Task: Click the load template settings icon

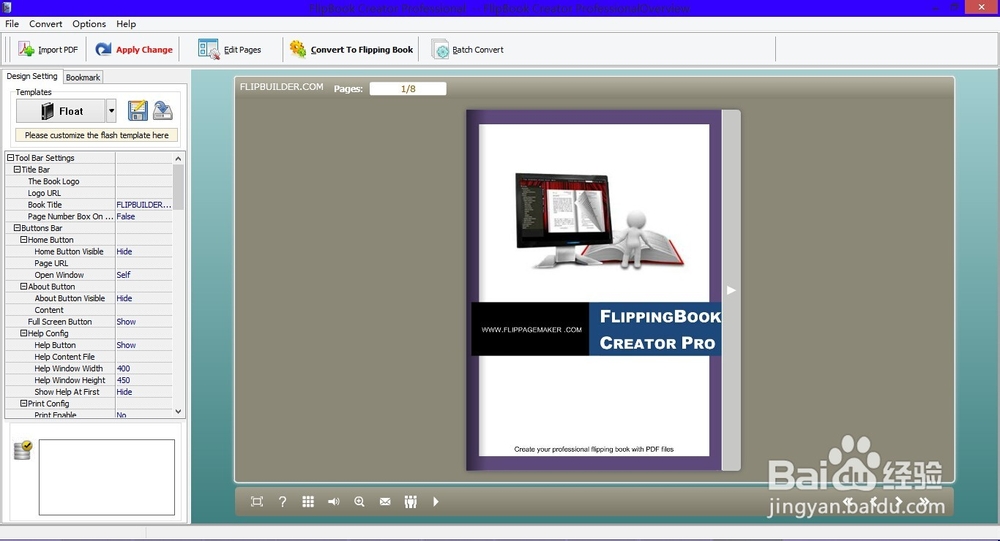Action: click(x=163, y=111)
